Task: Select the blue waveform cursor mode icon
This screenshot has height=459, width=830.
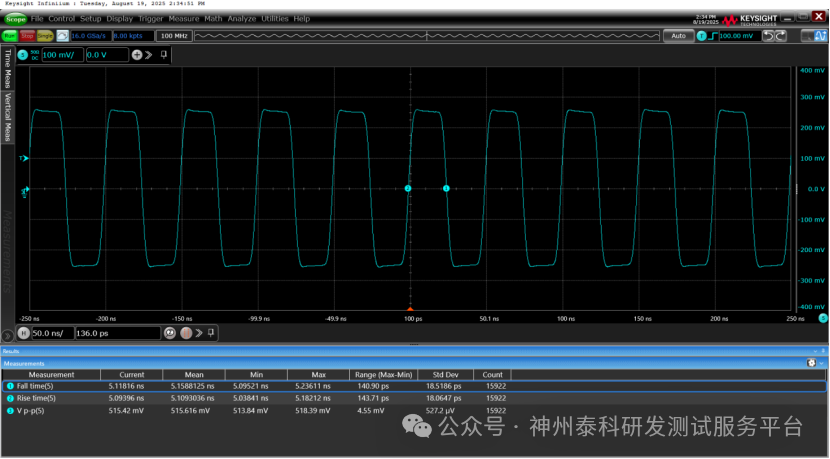Action: pyautogui.click(x=820, y=35)
